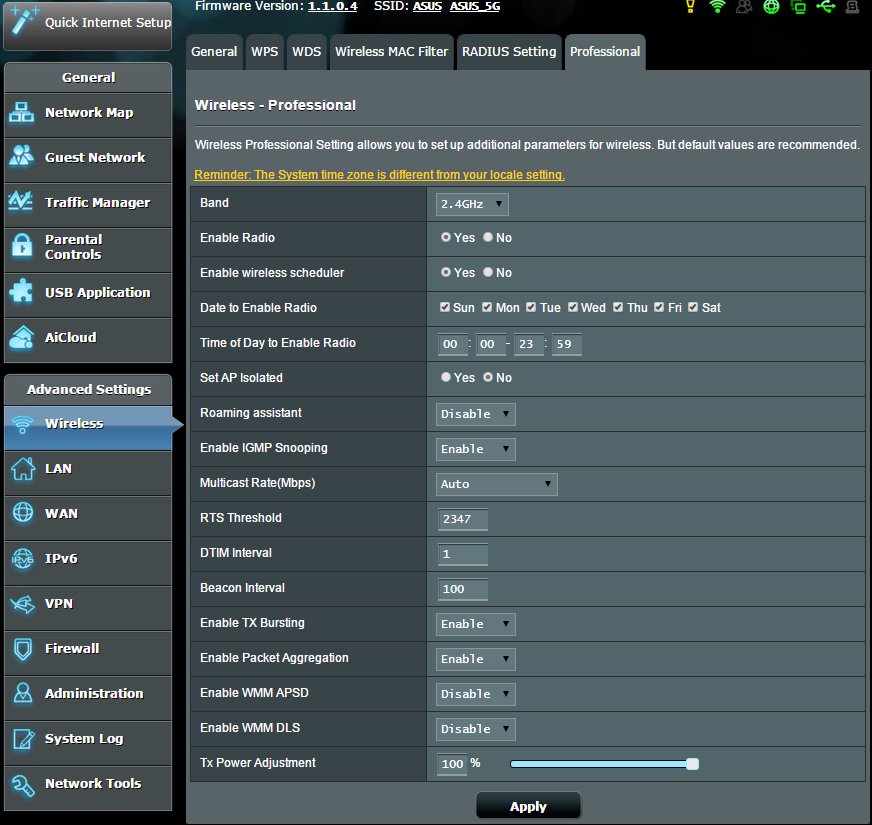Uncheck the Mon checkbox
The height and width of the screenshot is (825, 872).
tap(487, 307)
